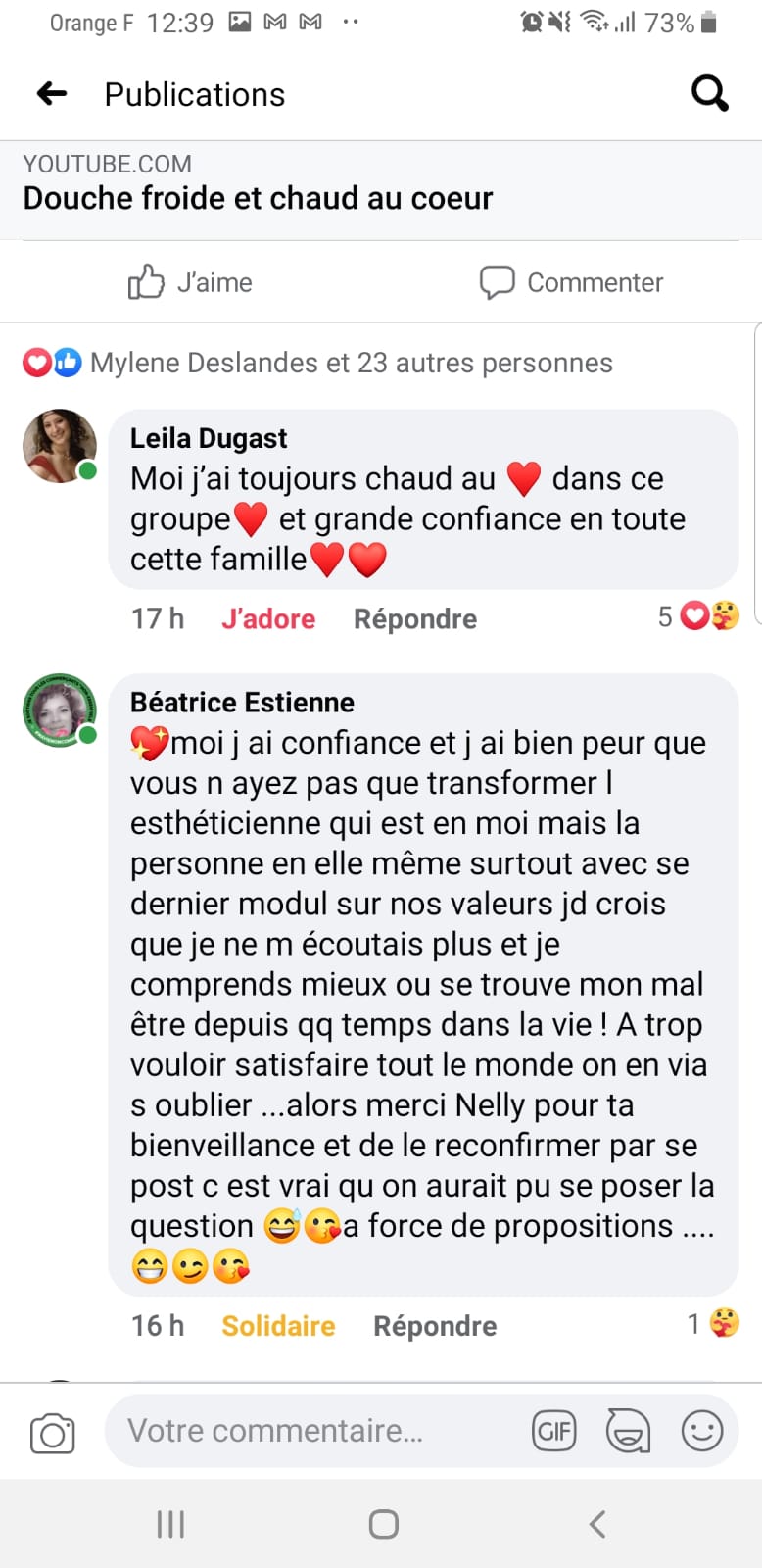
Task: Open search with the magnifier icon
Action: click(710, 94)
